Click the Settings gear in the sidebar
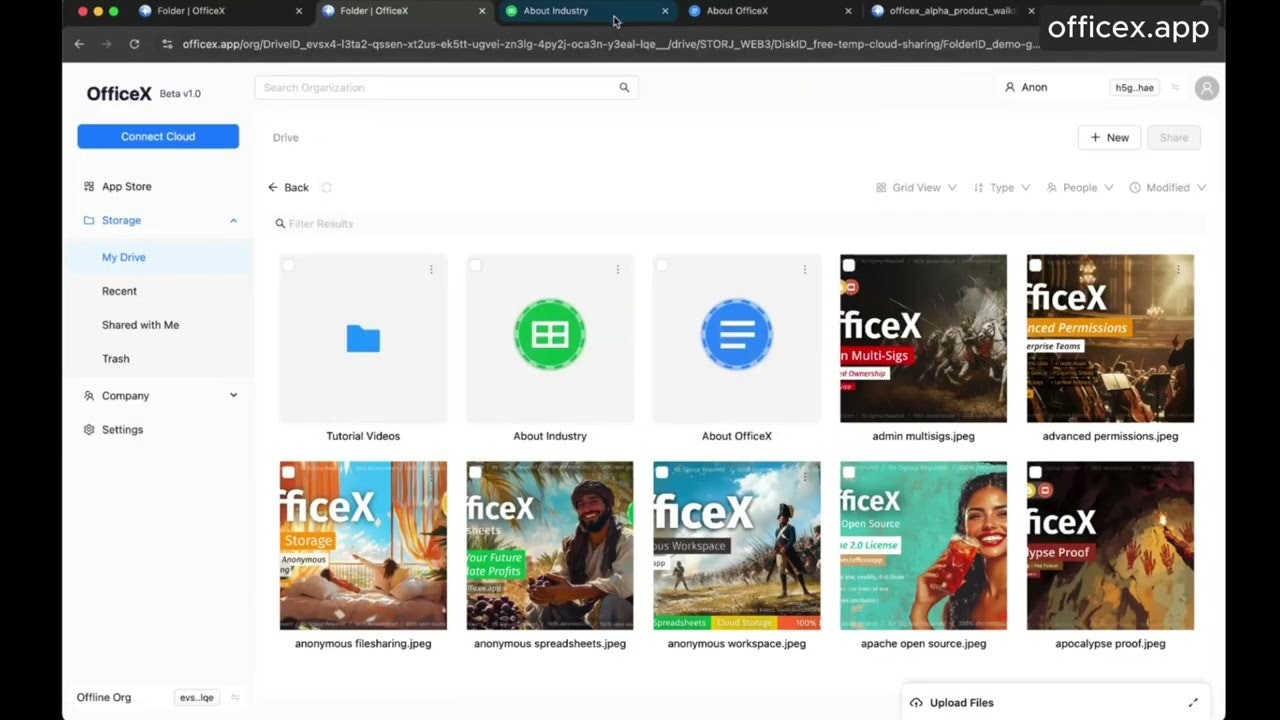Screen dimensions: 1280x720 click(122, 429)
